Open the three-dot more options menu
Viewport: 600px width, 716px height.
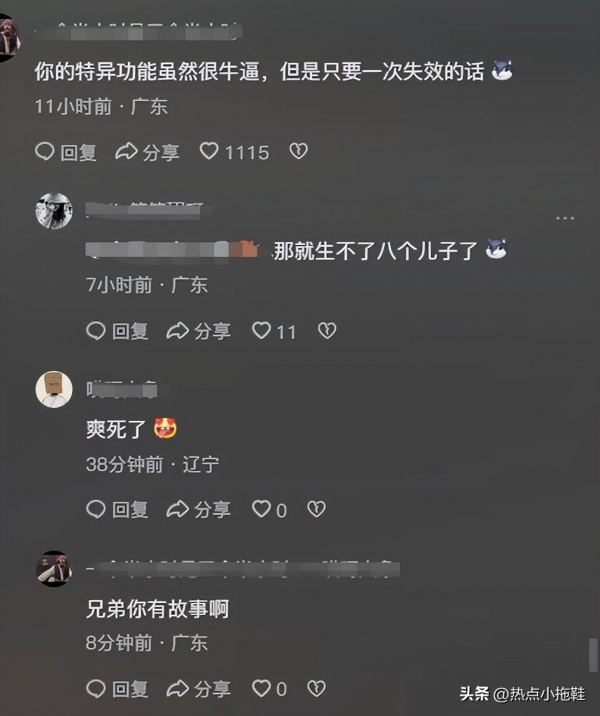565,218
